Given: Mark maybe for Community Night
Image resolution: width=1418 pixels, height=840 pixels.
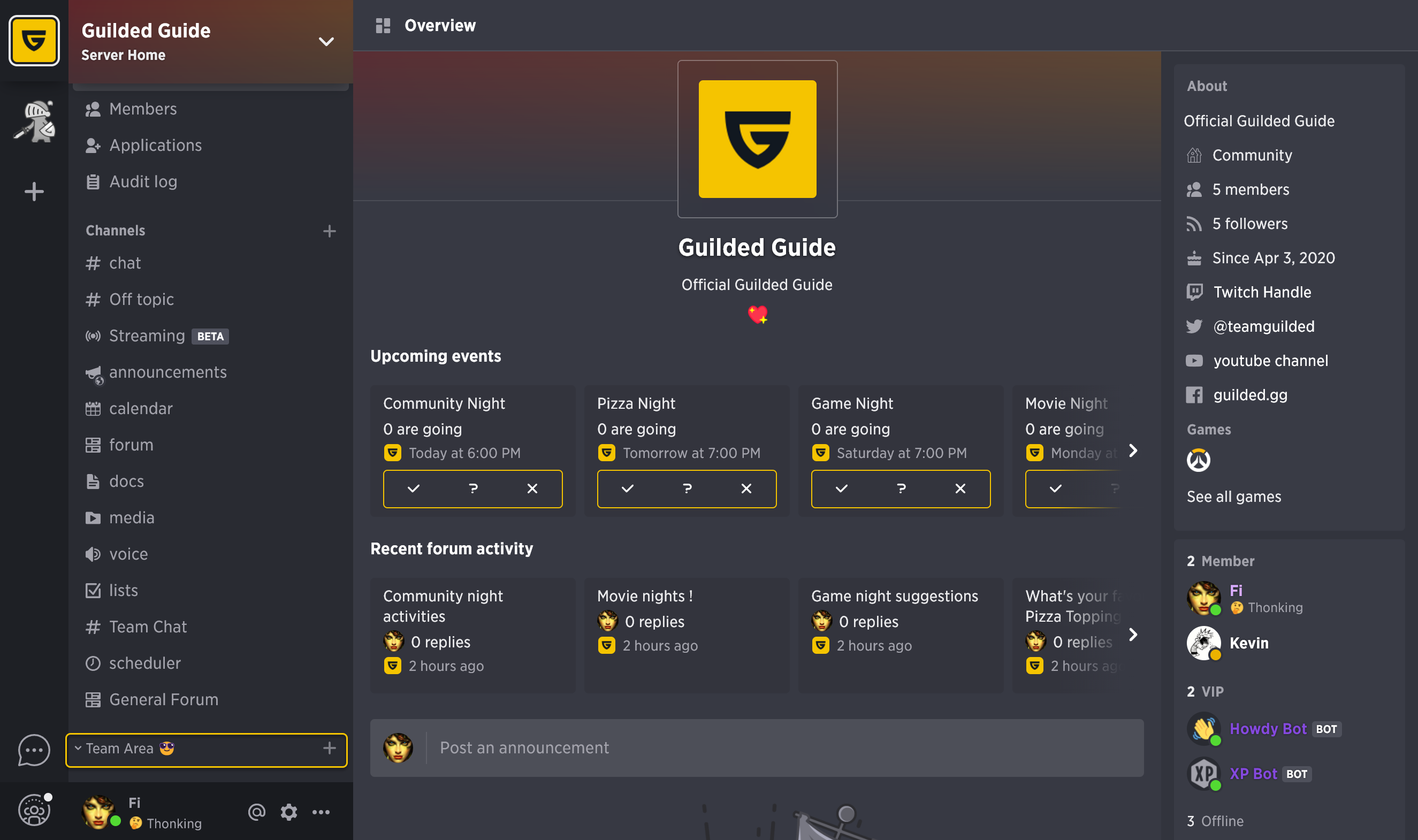Looking at the screenshot, I should tap(473, 488).
